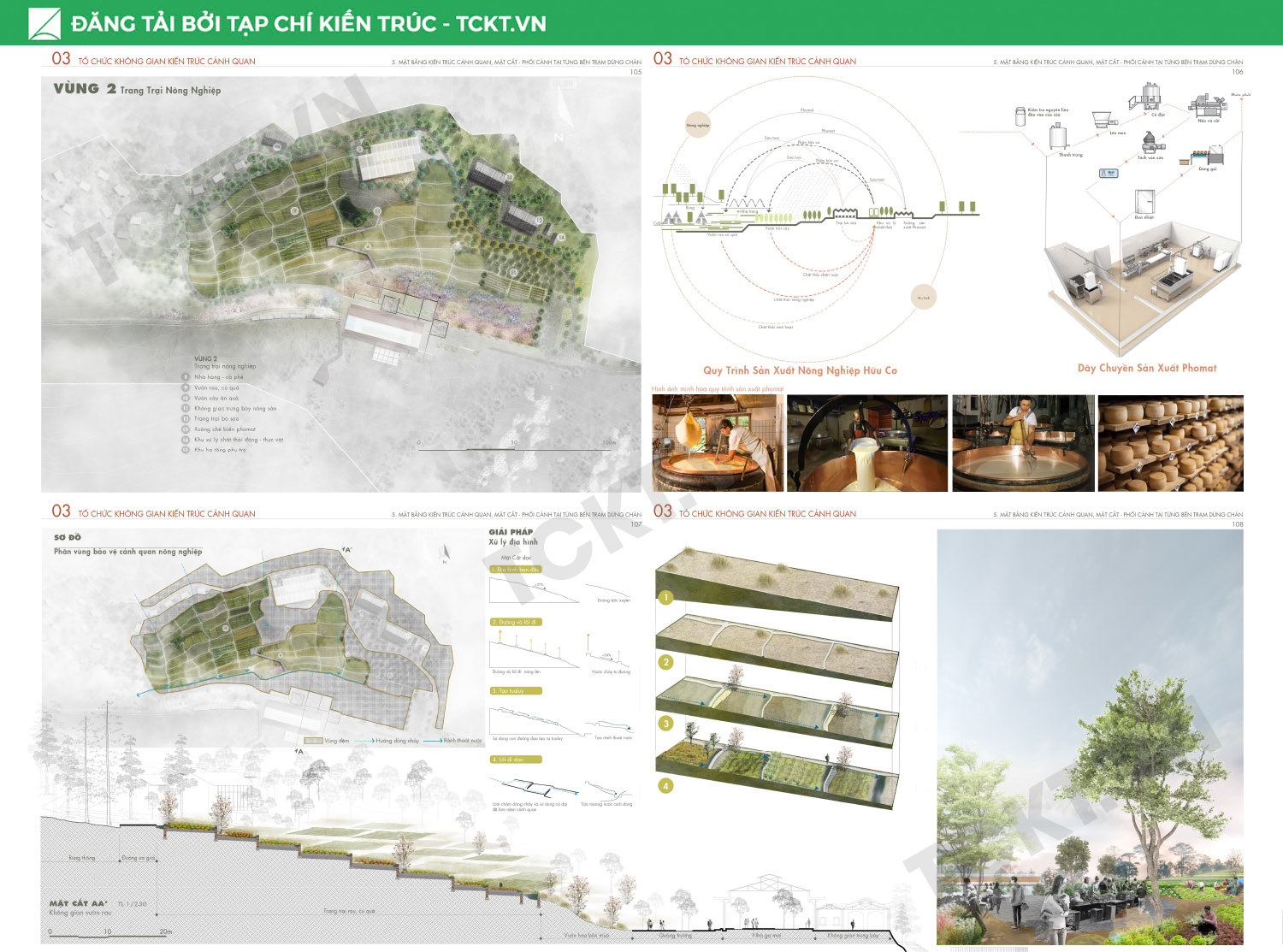Viewport: 1283px width, 952px height.
Task: Click page number 108 on the bottom-right panel
Action: click(1237, 524)
